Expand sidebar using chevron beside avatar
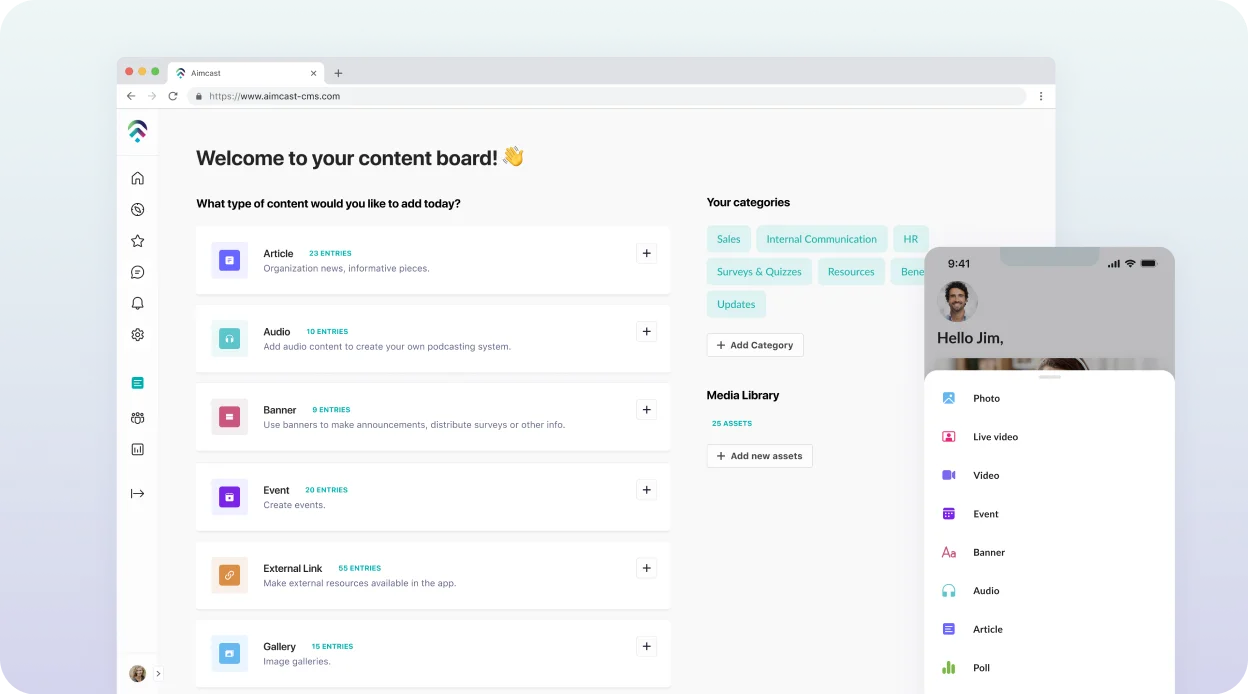 158,674
